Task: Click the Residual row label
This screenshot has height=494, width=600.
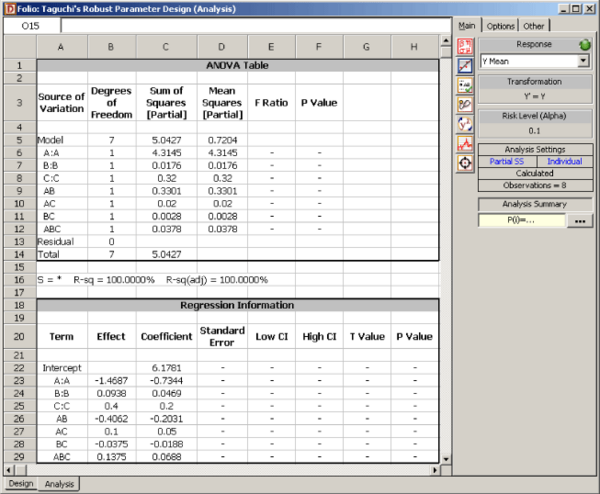Action: (56, 241)
